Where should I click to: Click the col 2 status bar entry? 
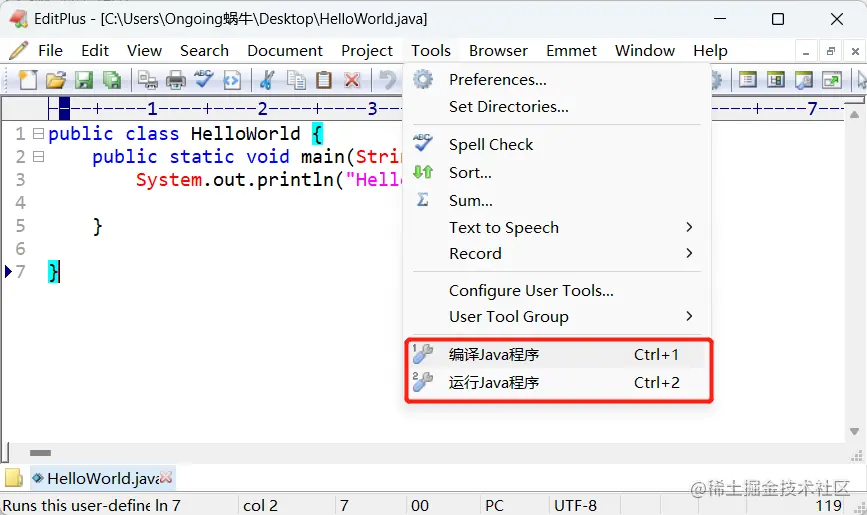(260, 506)
